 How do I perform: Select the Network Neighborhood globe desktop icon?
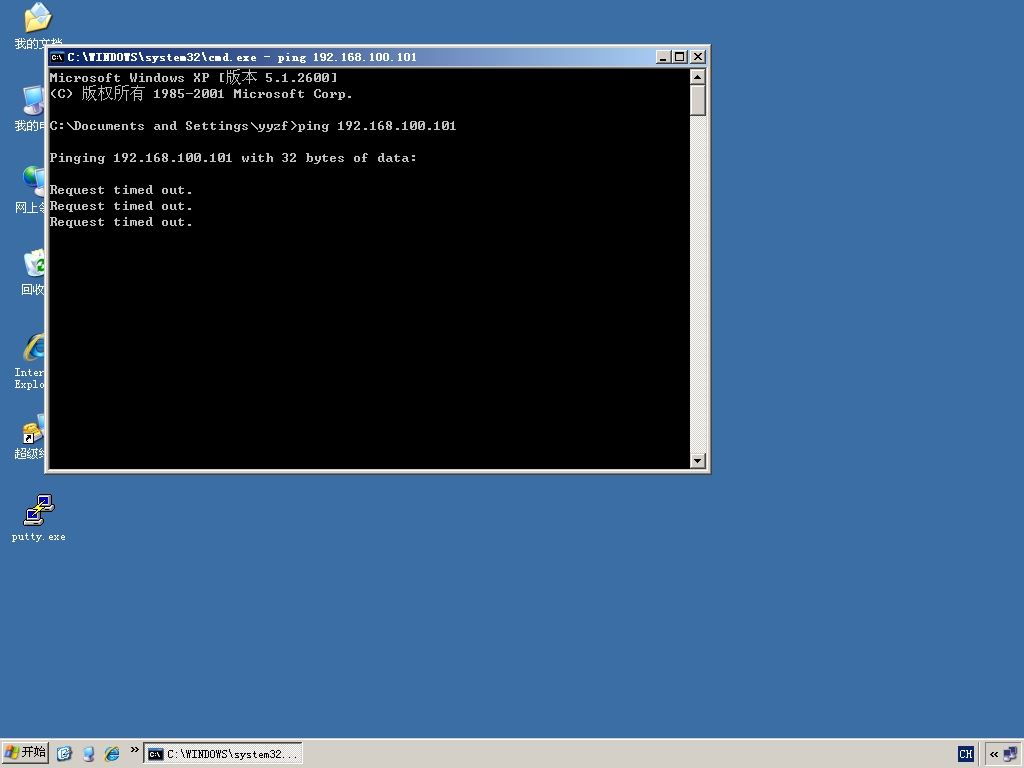[x=33, y=181]
